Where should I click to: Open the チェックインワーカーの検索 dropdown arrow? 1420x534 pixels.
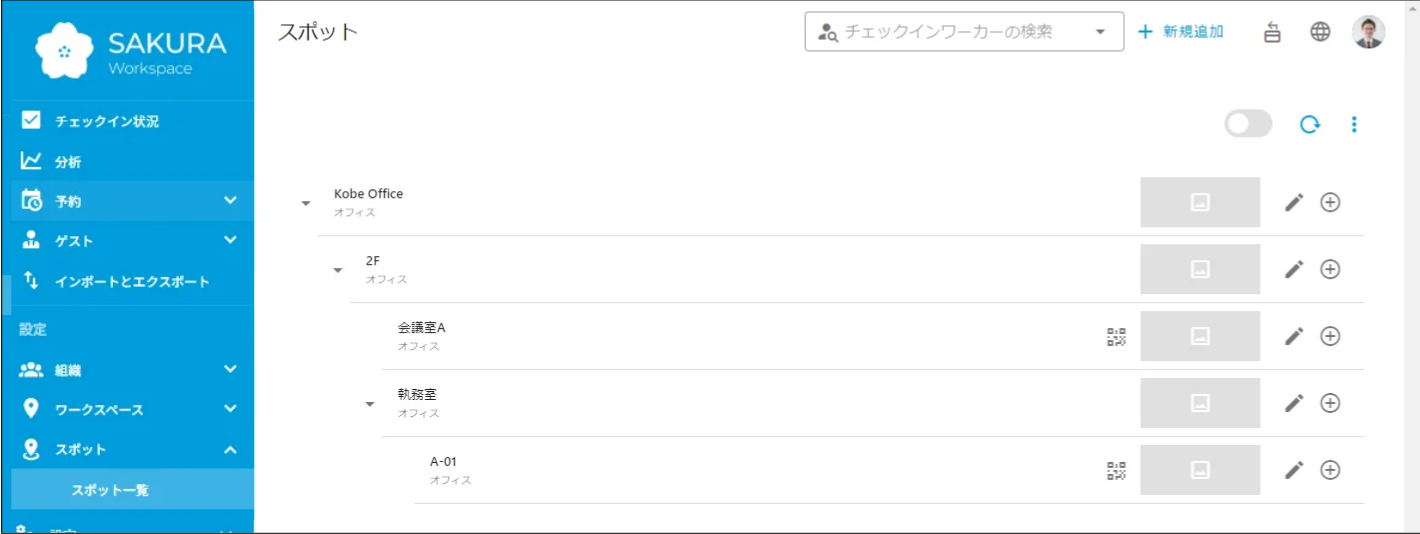[x=1101, y=32]
